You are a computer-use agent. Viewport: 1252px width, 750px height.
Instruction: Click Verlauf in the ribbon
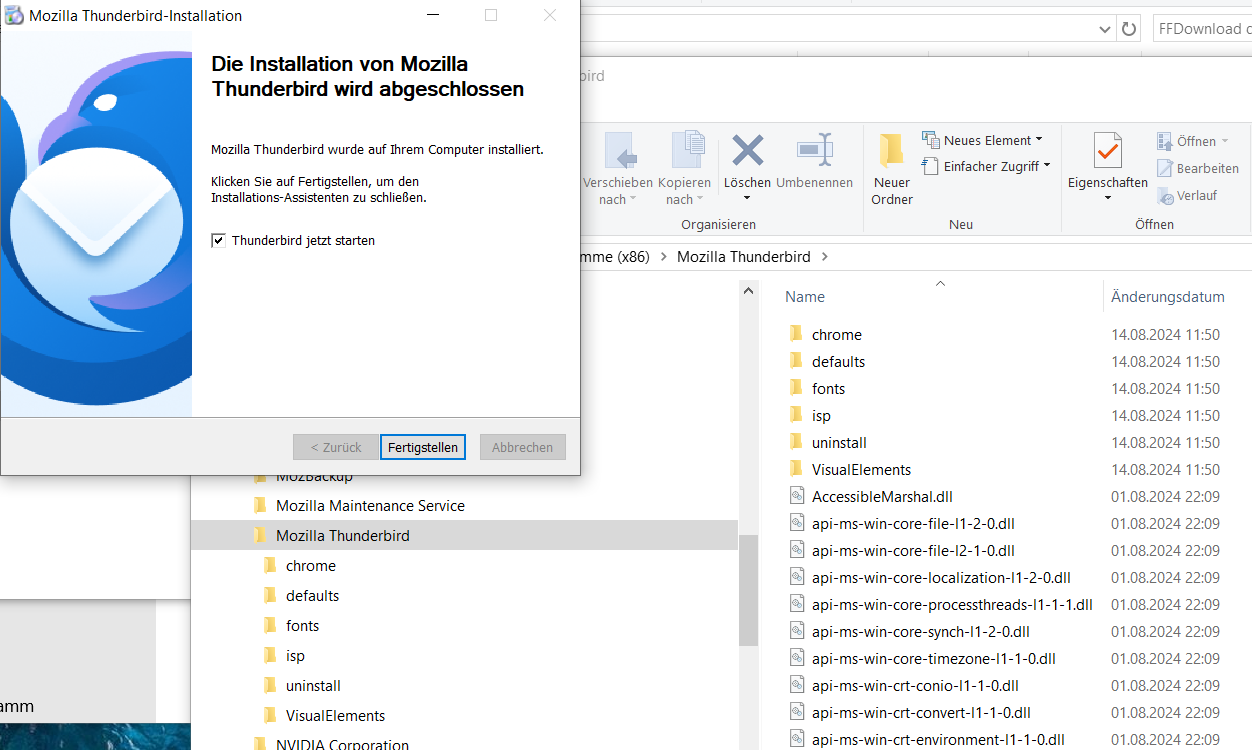(x=1187, y=195)
